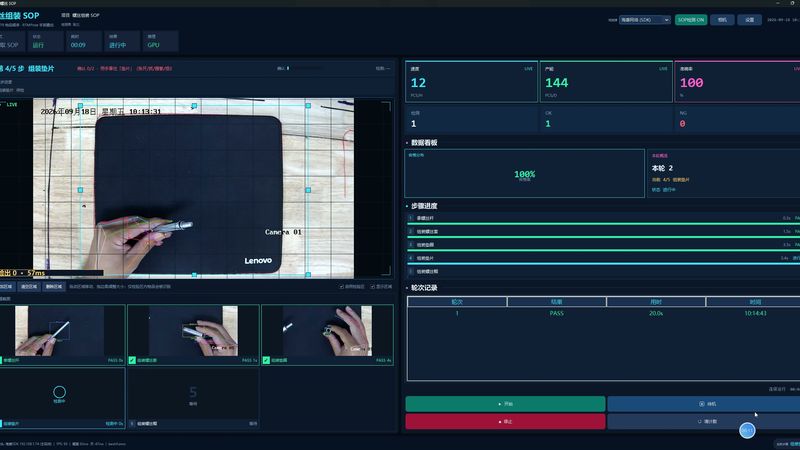Click the 步骤进度 section header

[424, 206]
